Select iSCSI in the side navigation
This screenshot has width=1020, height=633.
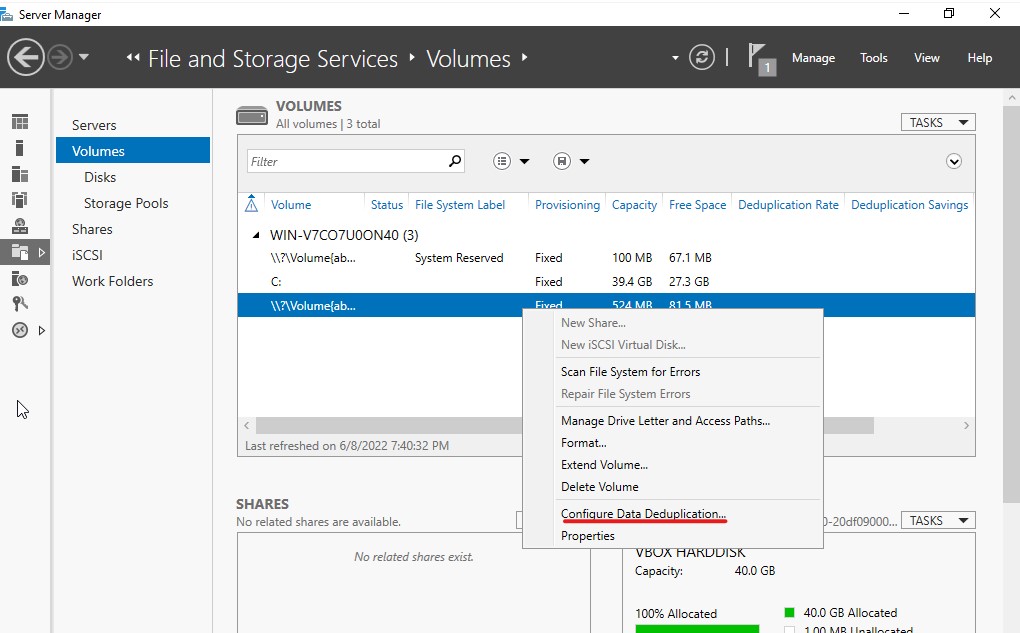(87, 255)
